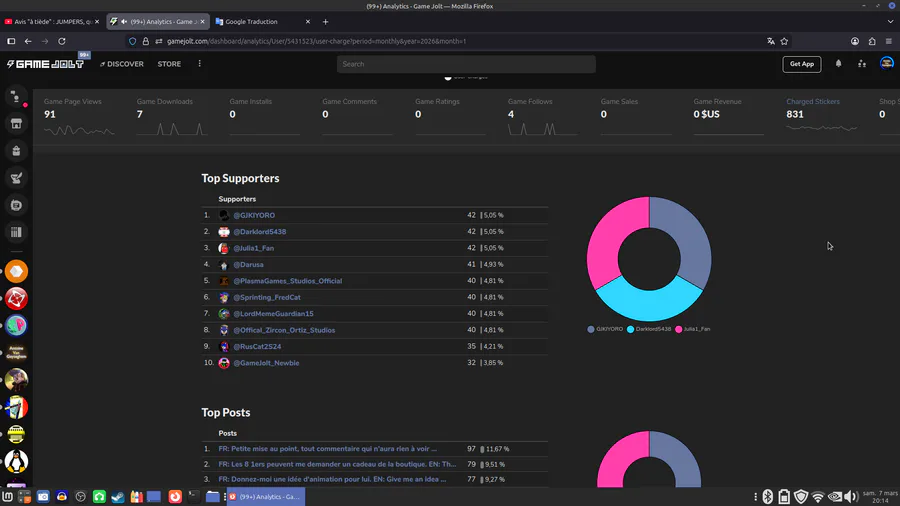Open the chat sidebar icon with red dot

point(16,97)
